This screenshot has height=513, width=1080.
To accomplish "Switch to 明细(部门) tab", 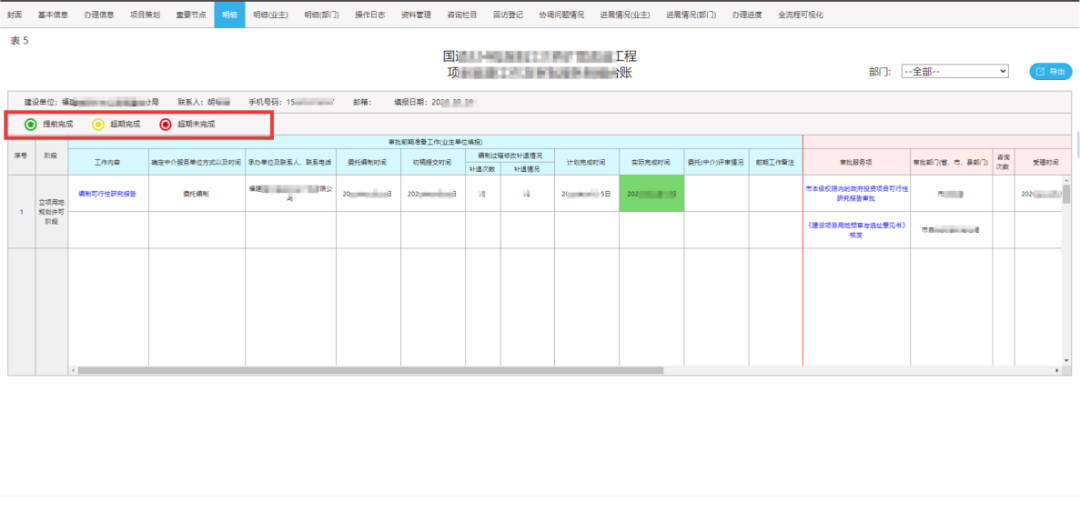I will (x=322, y=14).
